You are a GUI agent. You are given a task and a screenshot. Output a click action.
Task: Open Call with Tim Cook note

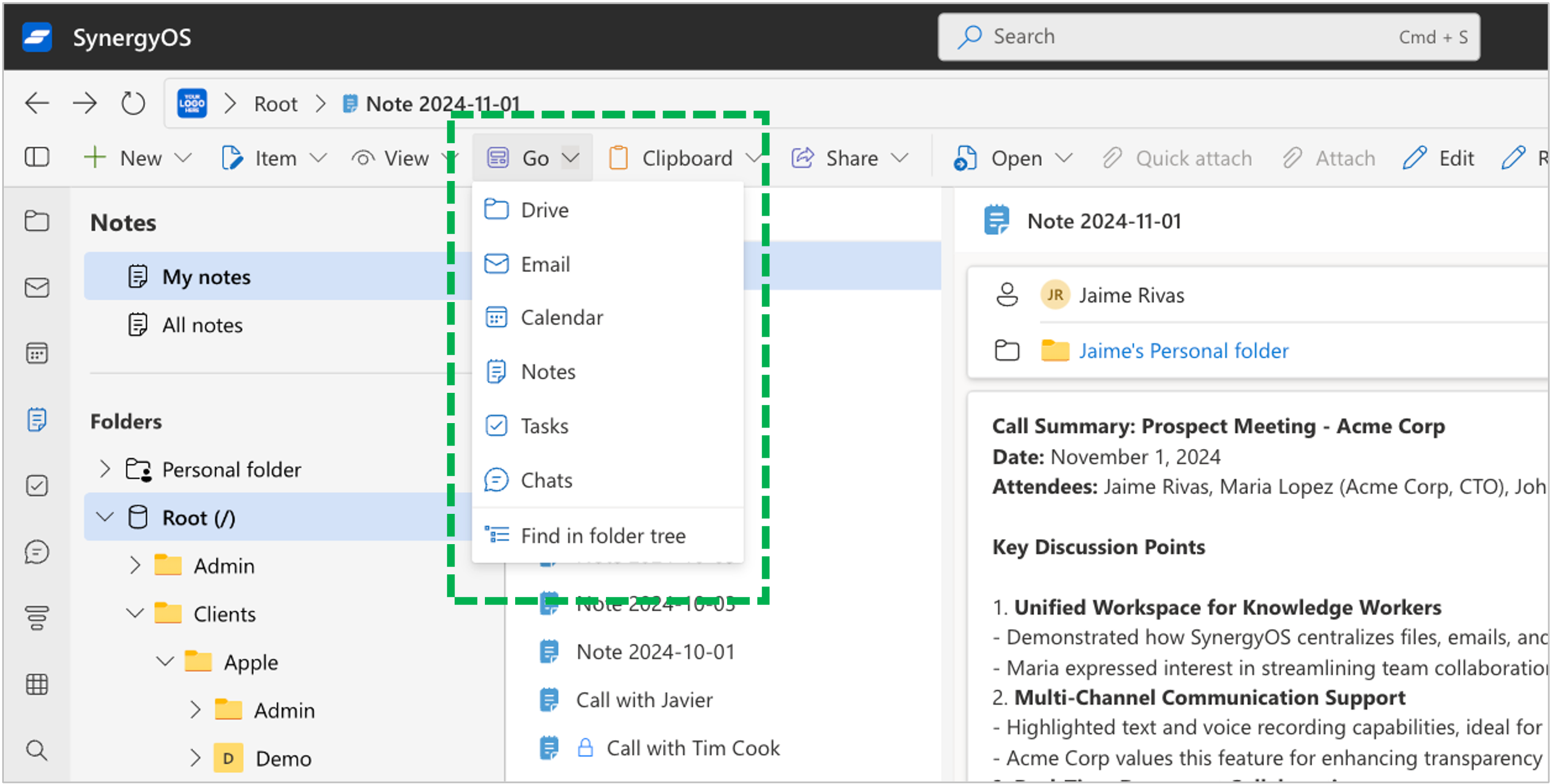692,748
